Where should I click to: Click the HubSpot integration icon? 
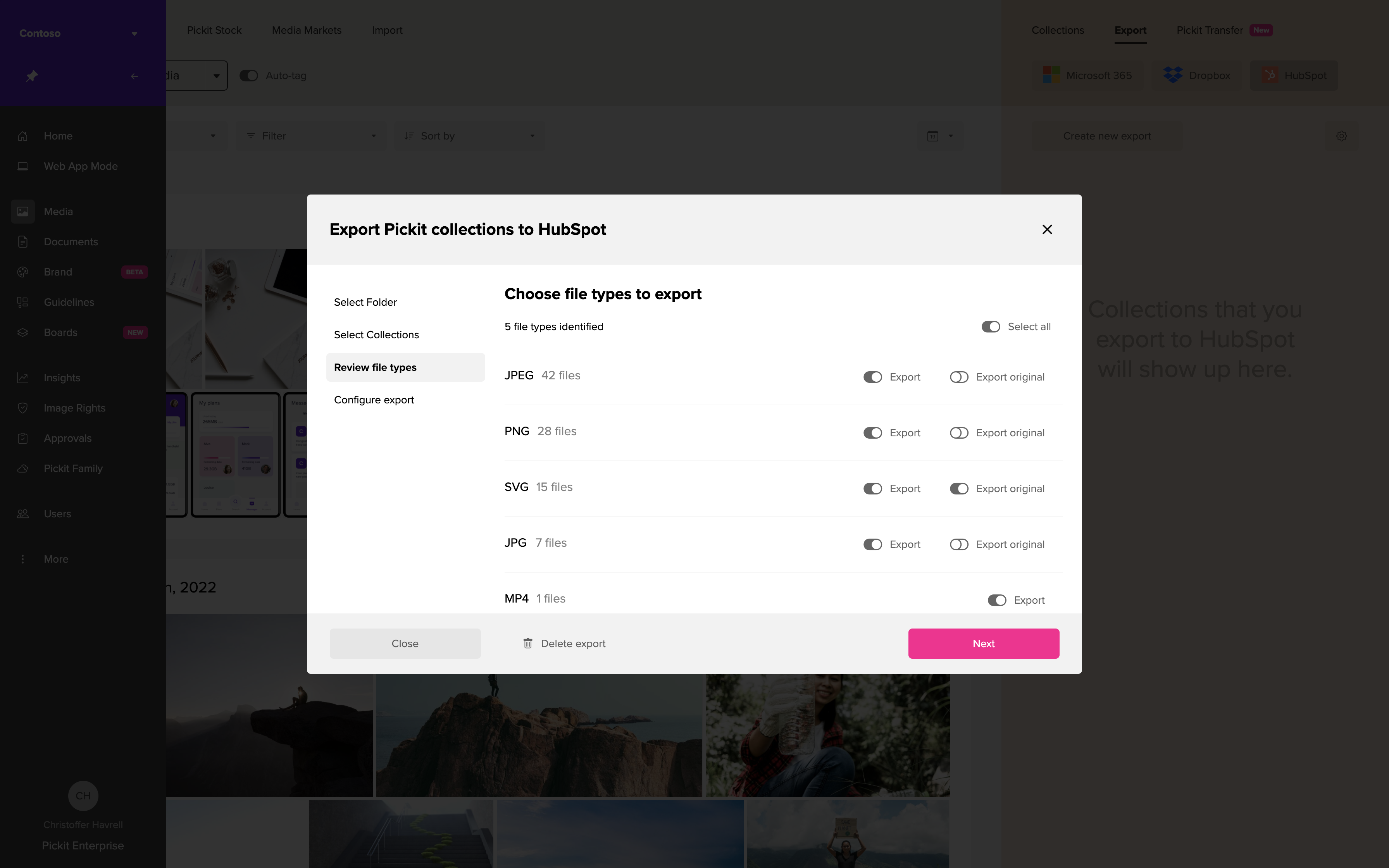coord(1270,75)
